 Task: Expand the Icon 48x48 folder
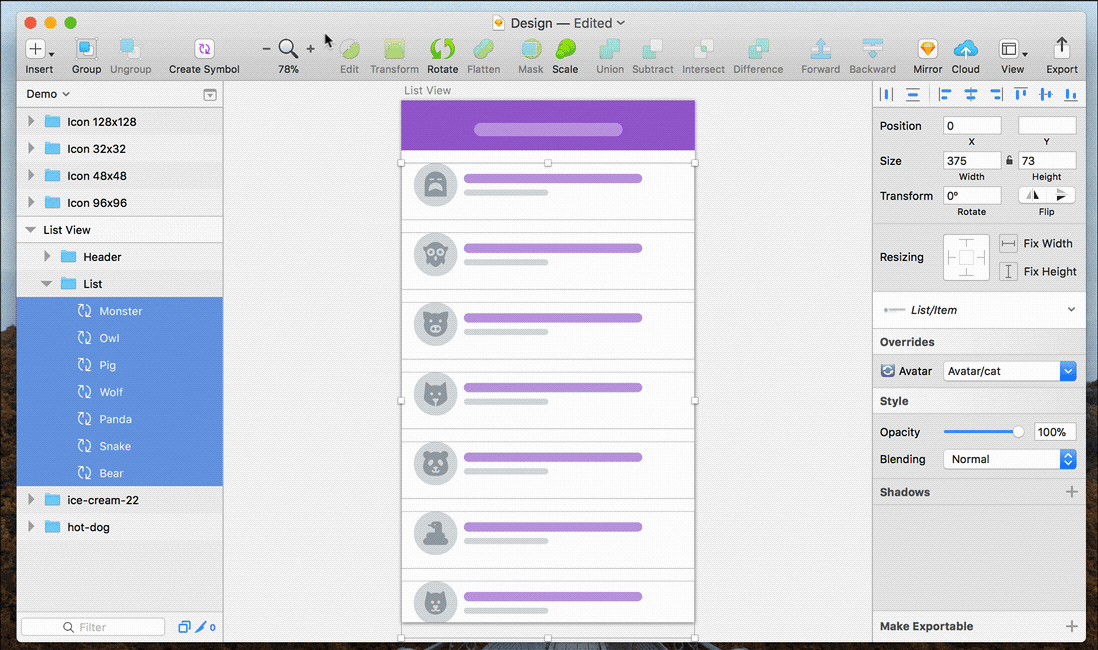[x=31, y=175]
